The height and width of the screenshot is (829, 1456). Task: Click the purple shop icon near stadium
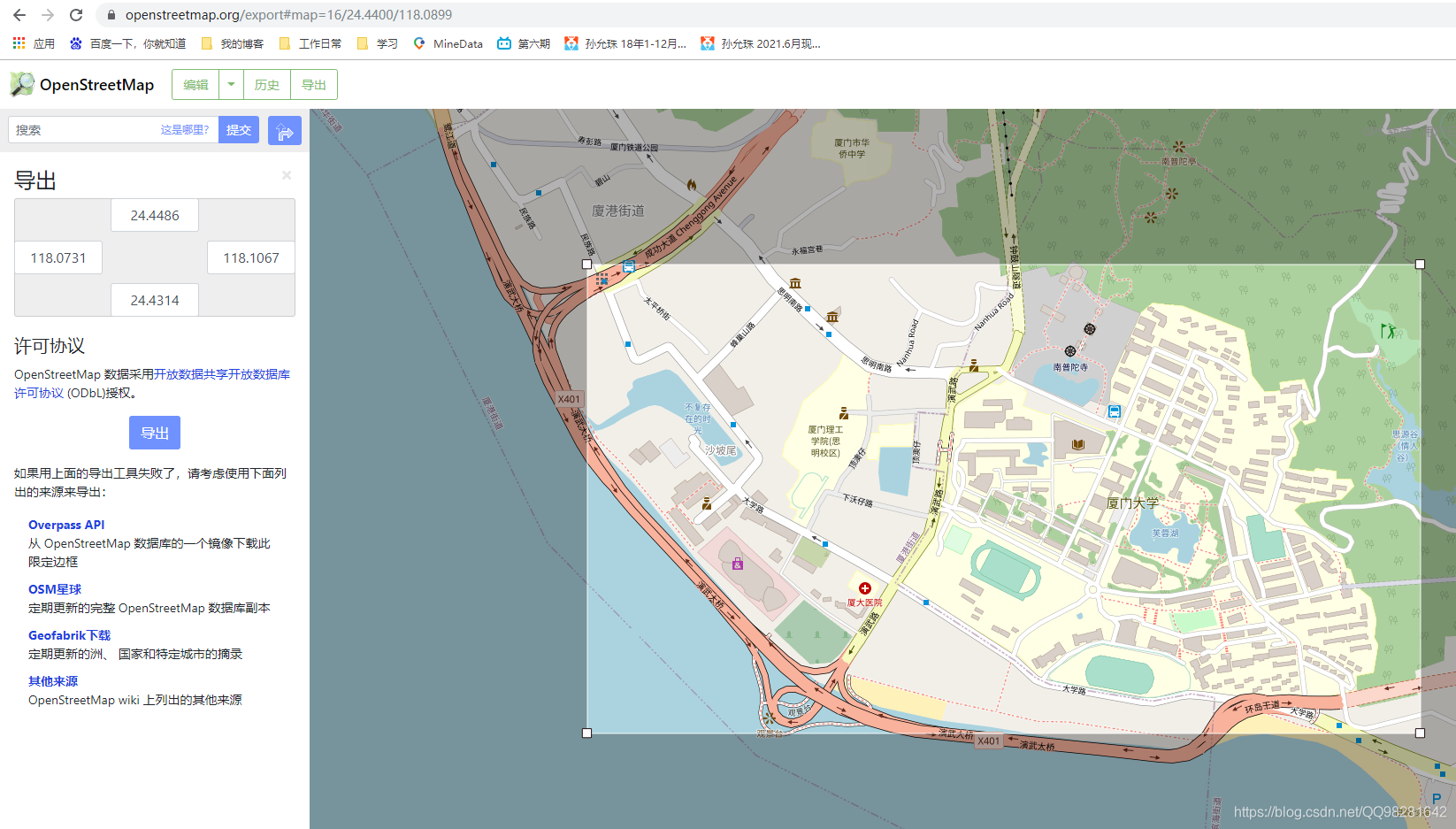click(x=737, y=563)
